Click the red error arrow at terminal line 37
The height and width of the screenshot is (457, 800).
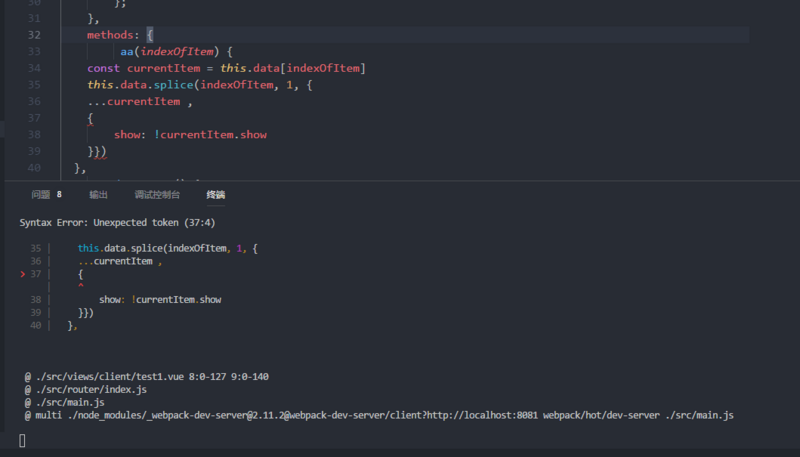coord(23,273)
